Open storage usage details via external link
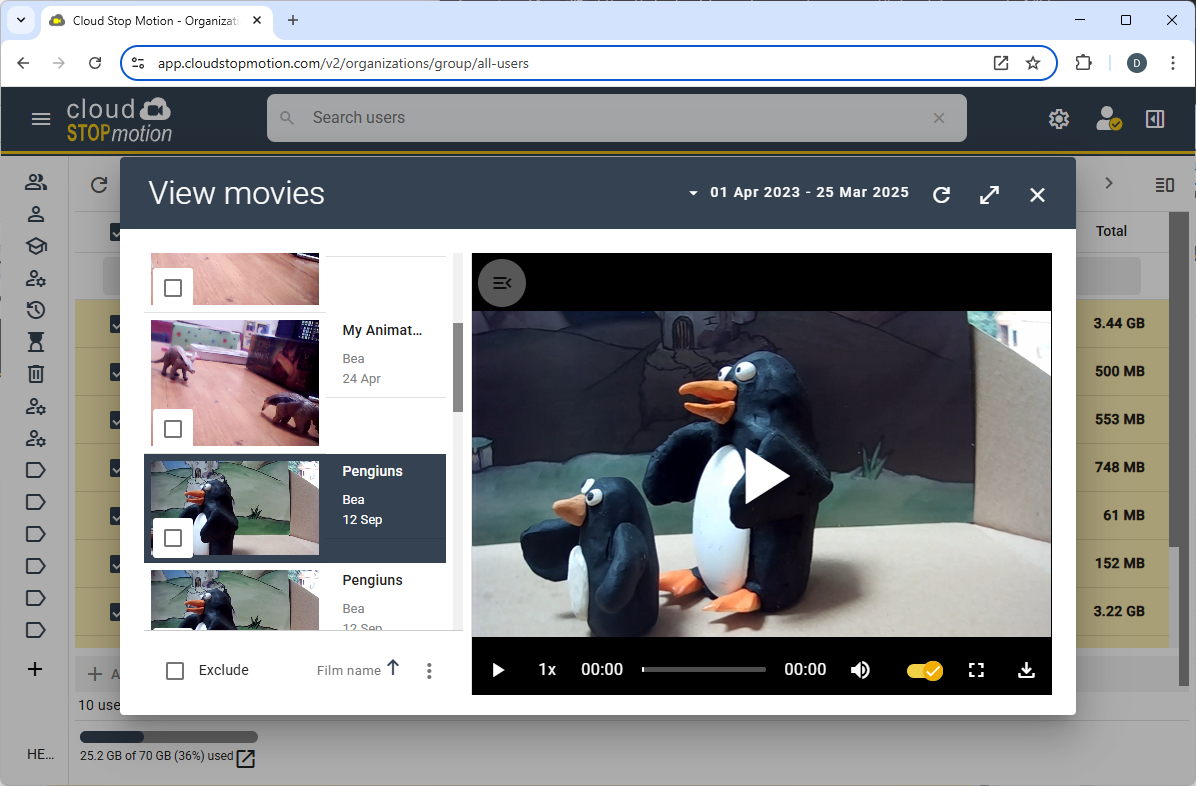1196x786 pixels. (x=245, y=757)
